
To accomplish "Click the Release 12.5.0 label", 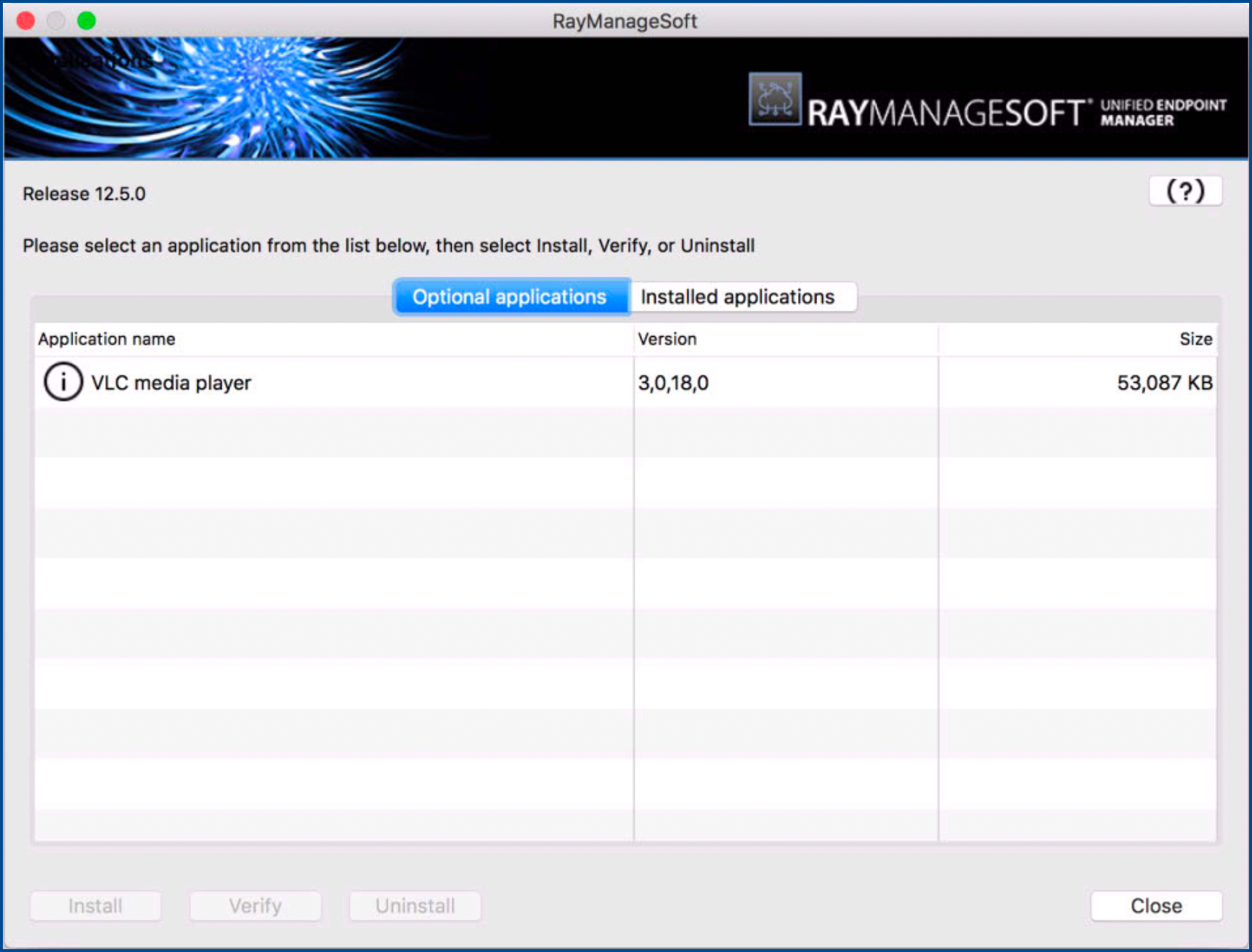I will pos(84,194).
